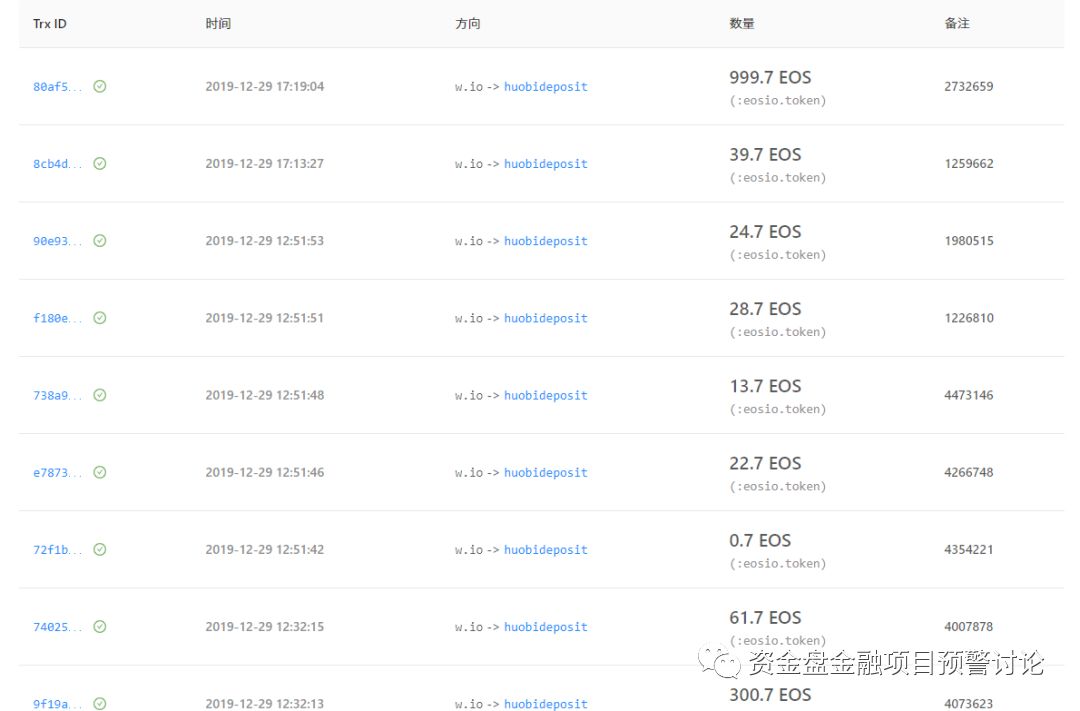The width and height of the screenshot is (1080, 711).
Task: Click the 方向 column header
Action: pos(468,23)
